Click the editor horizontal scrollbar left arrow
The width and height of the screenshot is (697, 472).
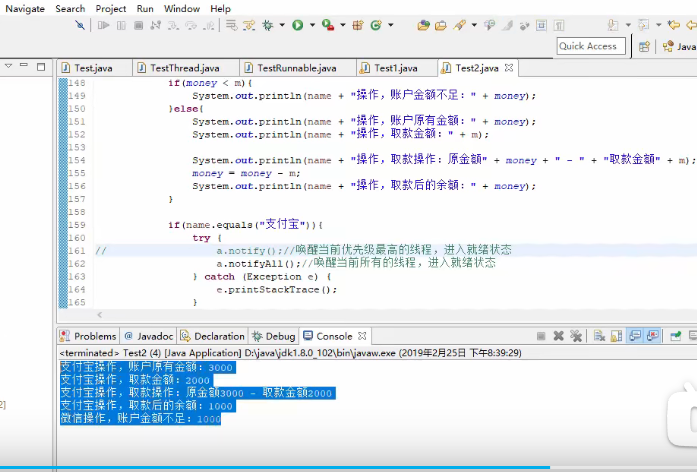tap(100, 315)
